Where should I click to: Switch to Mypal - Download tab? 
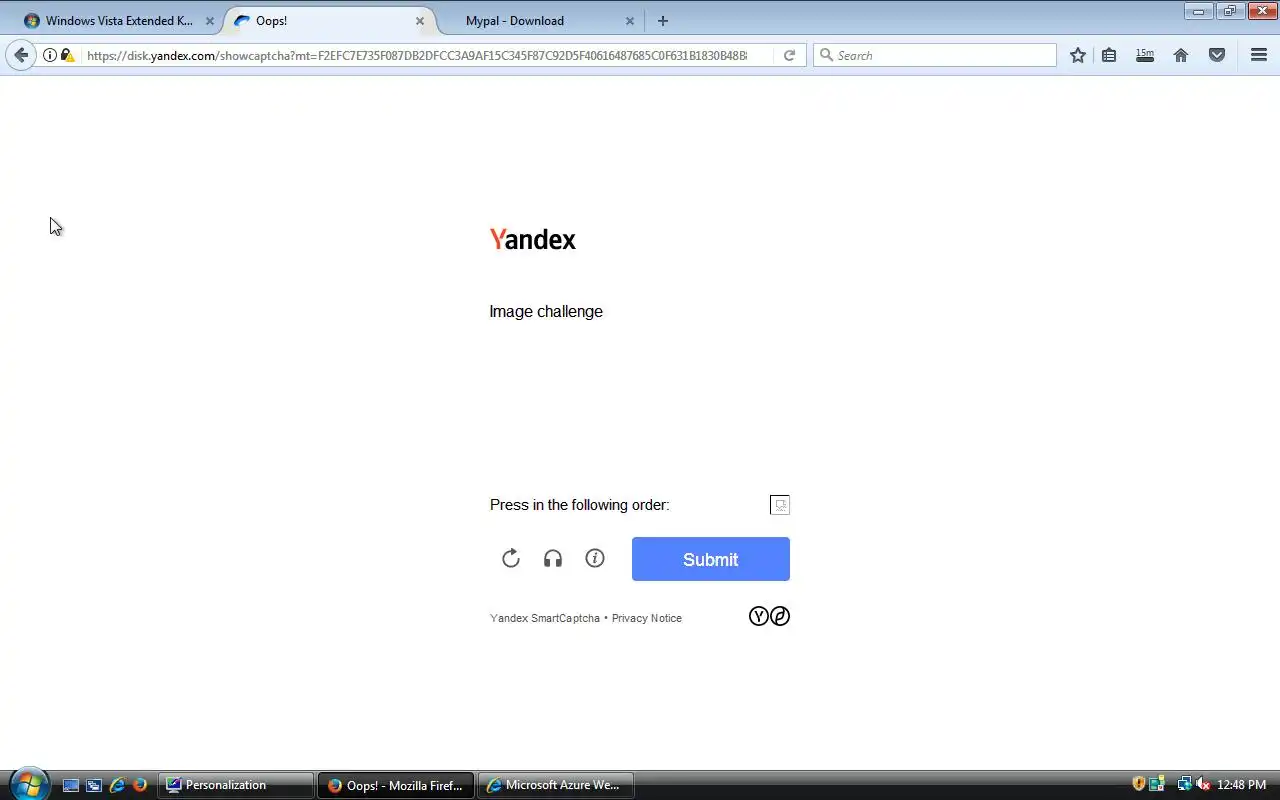pos(515,20)
